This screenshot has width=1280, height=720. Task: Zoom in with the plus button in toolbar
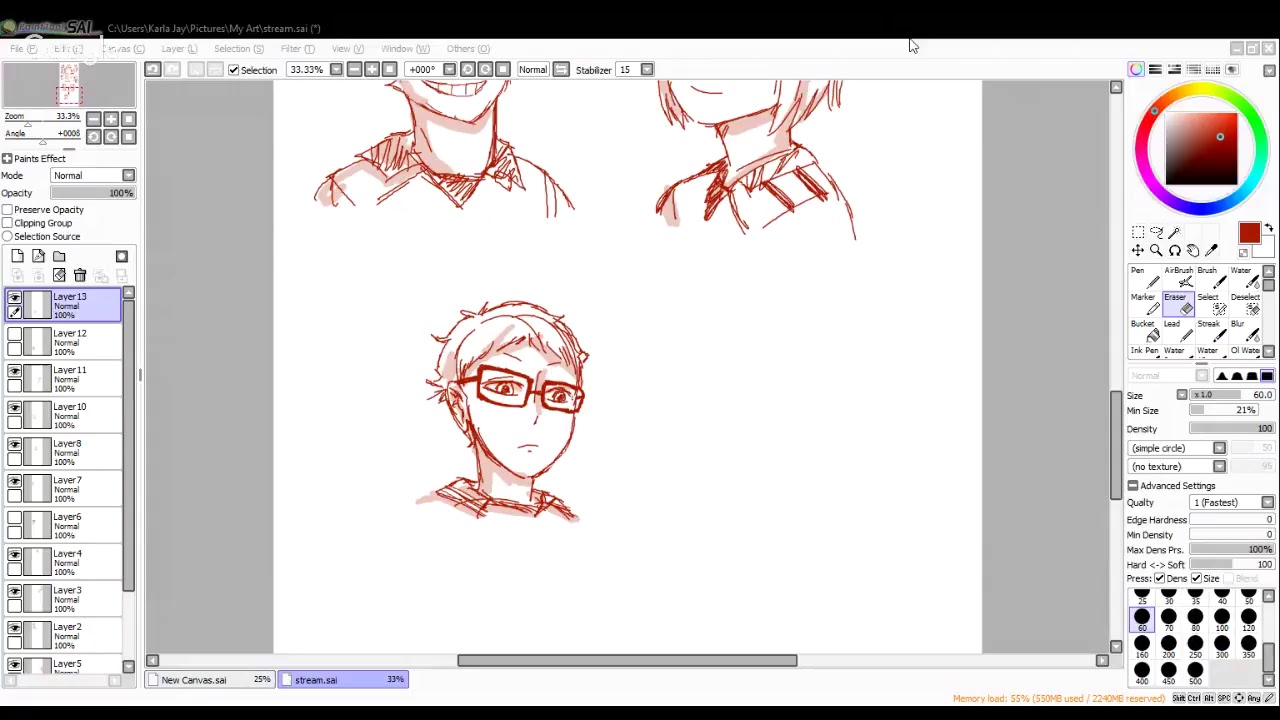point(372,70)
